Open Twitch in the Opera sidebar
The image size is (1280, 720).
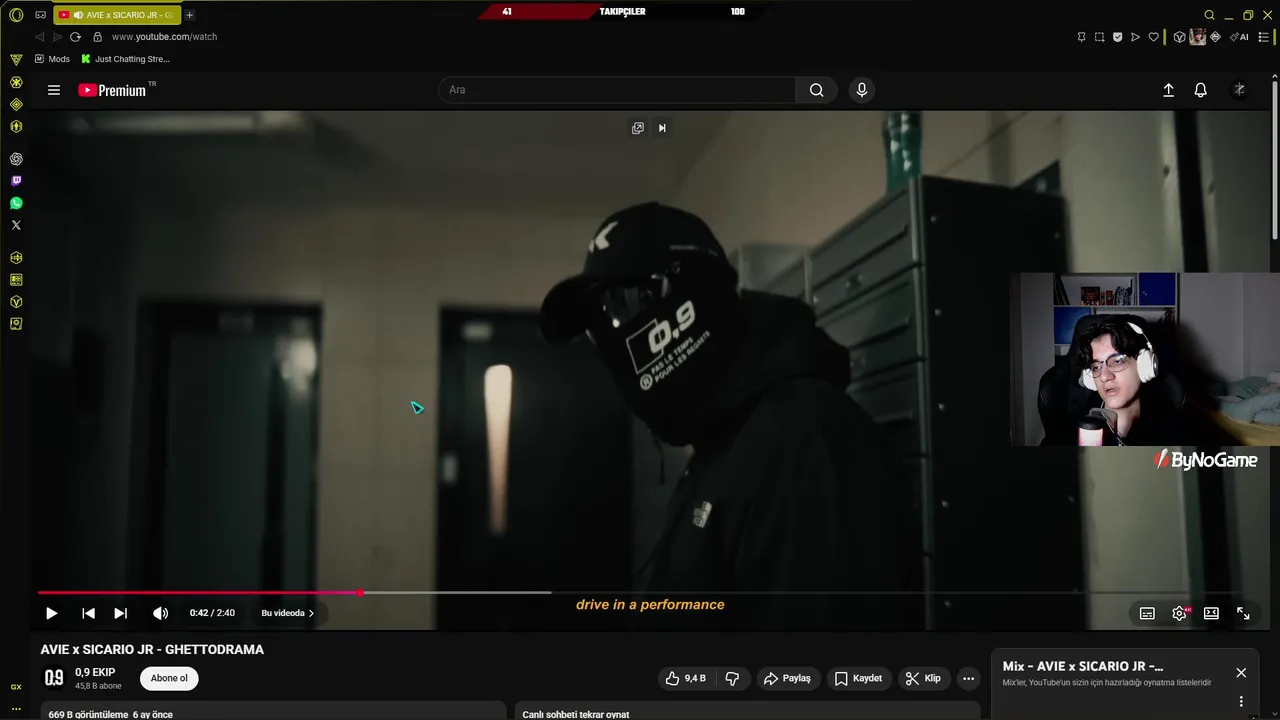[16, 181]
